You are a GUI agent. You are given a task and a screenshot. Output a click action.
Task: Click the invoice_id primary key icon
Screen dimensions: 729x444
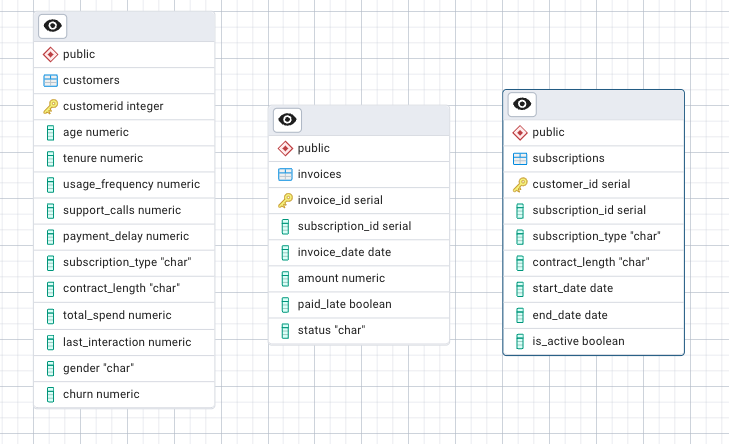(285, 200)
